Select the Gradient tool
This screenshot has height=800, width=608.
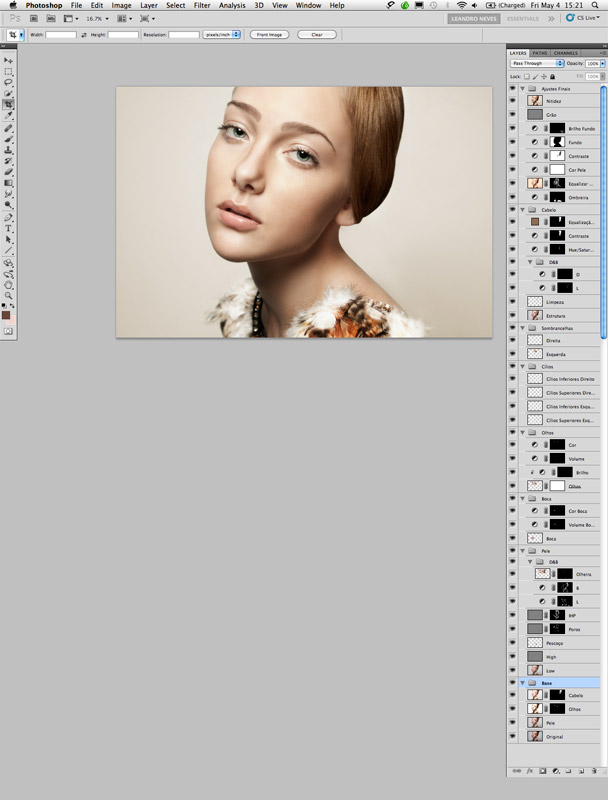[8, 183]
